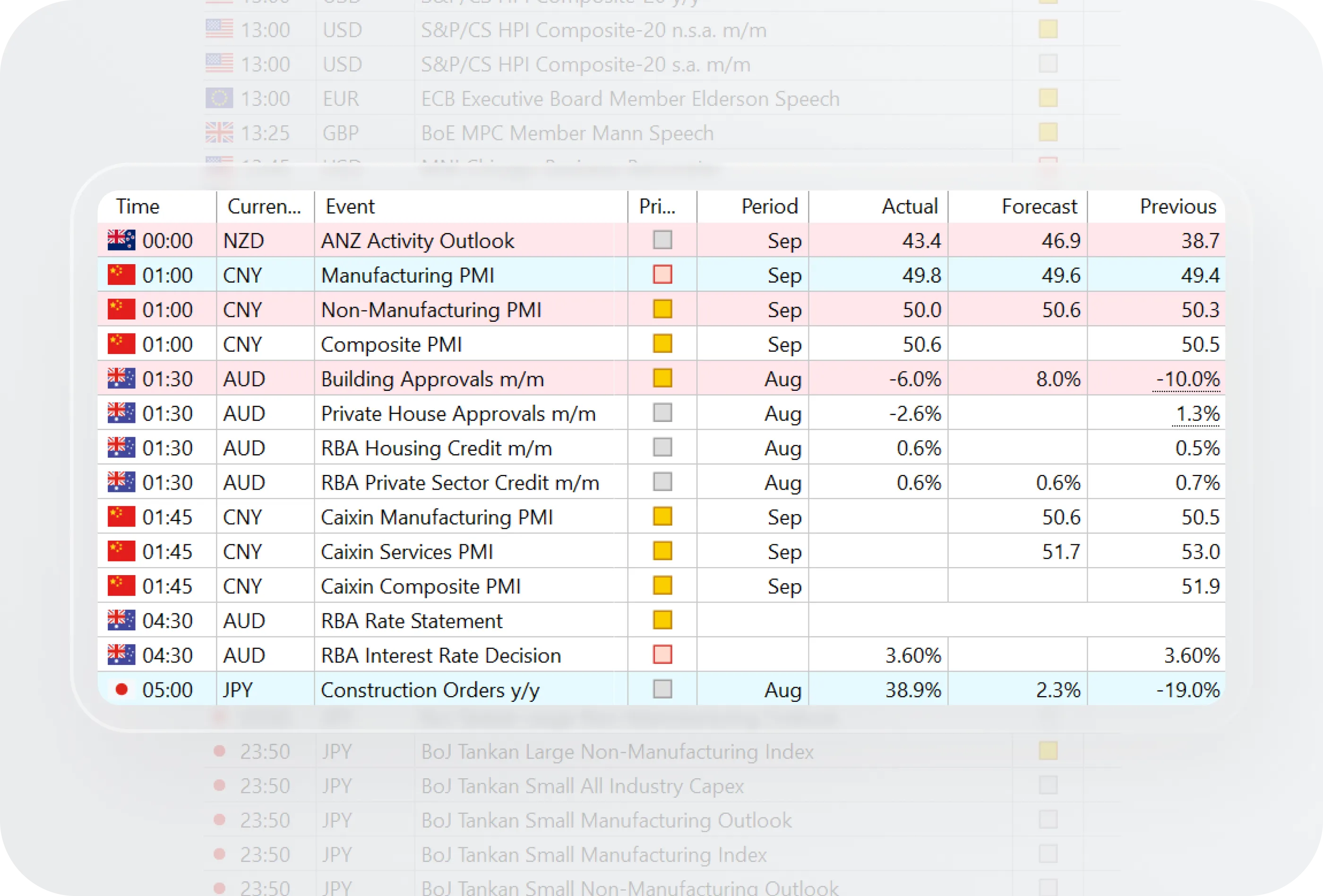Open the Non-Manufacturing PMI event

click(431, 310)
